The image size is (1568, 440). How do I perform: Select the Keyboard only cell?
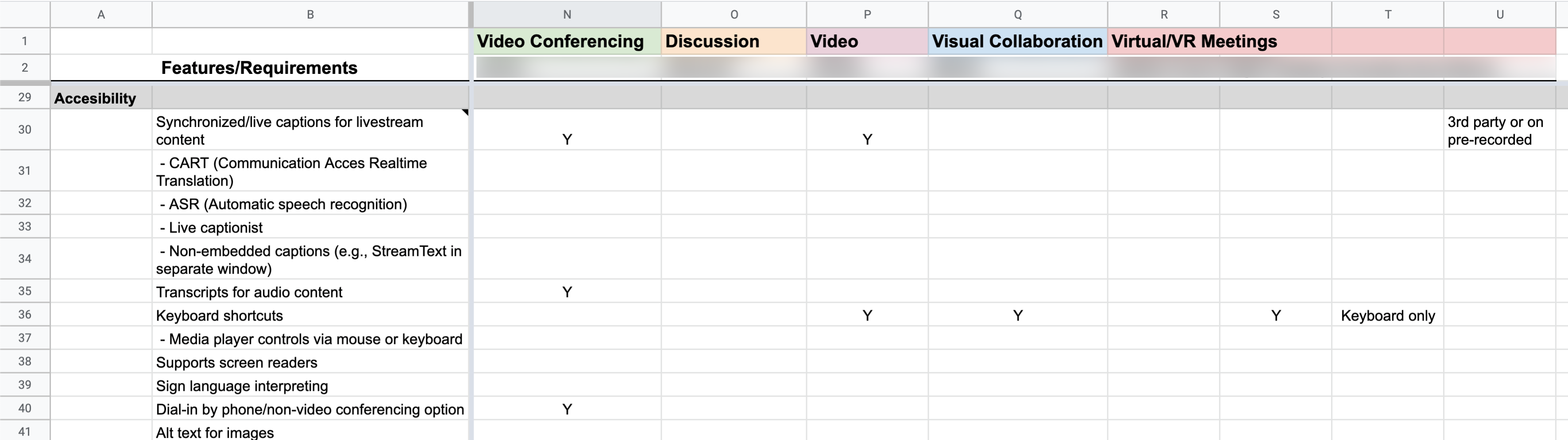(1387, 315)
